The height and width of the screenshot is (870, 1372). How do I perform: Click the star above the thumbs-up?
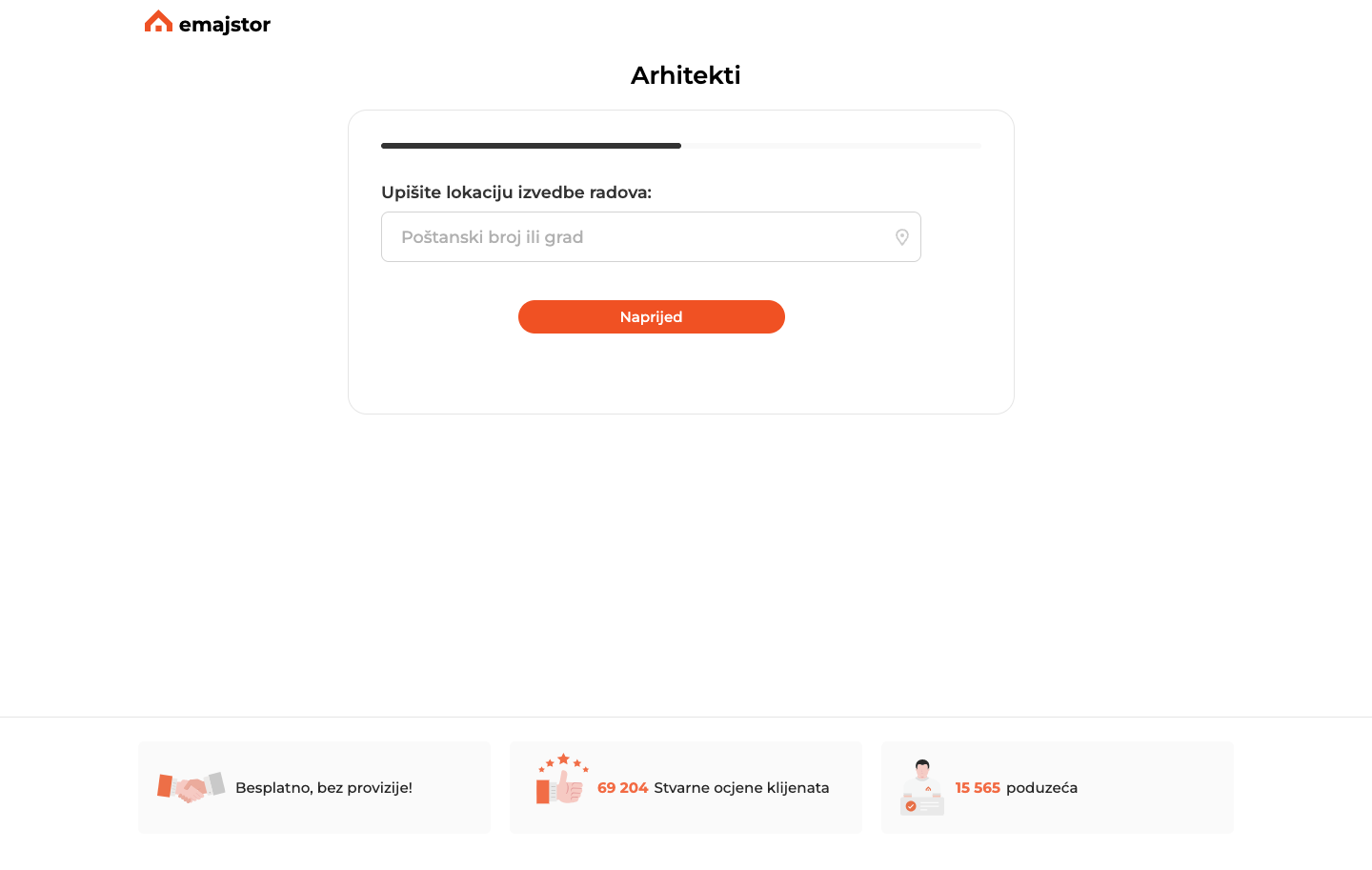[563, 759]
